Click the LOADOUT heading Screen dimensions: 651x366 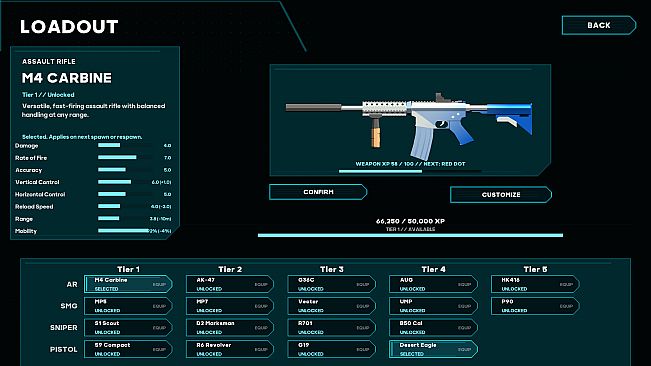click(x=69, y=27)
